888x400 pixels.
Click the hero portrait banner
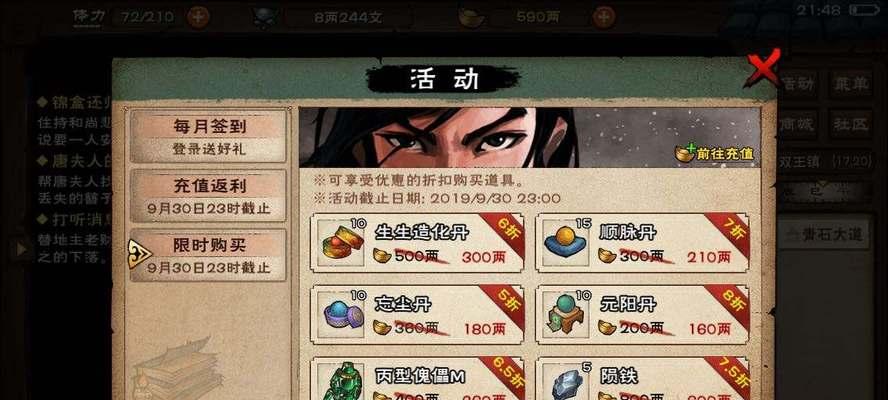tap(529, 138)
